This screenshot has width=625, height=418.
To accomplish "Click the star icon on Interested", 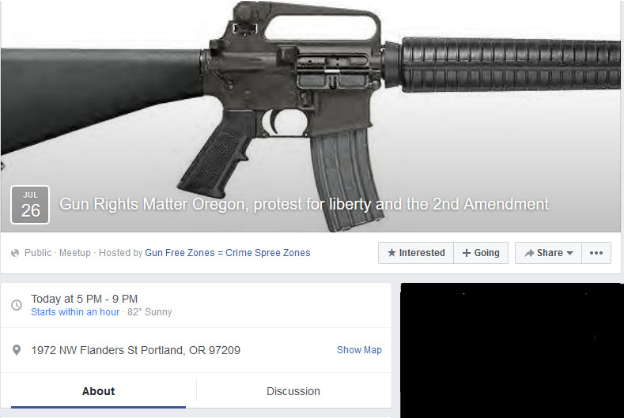I will [392, 253].
